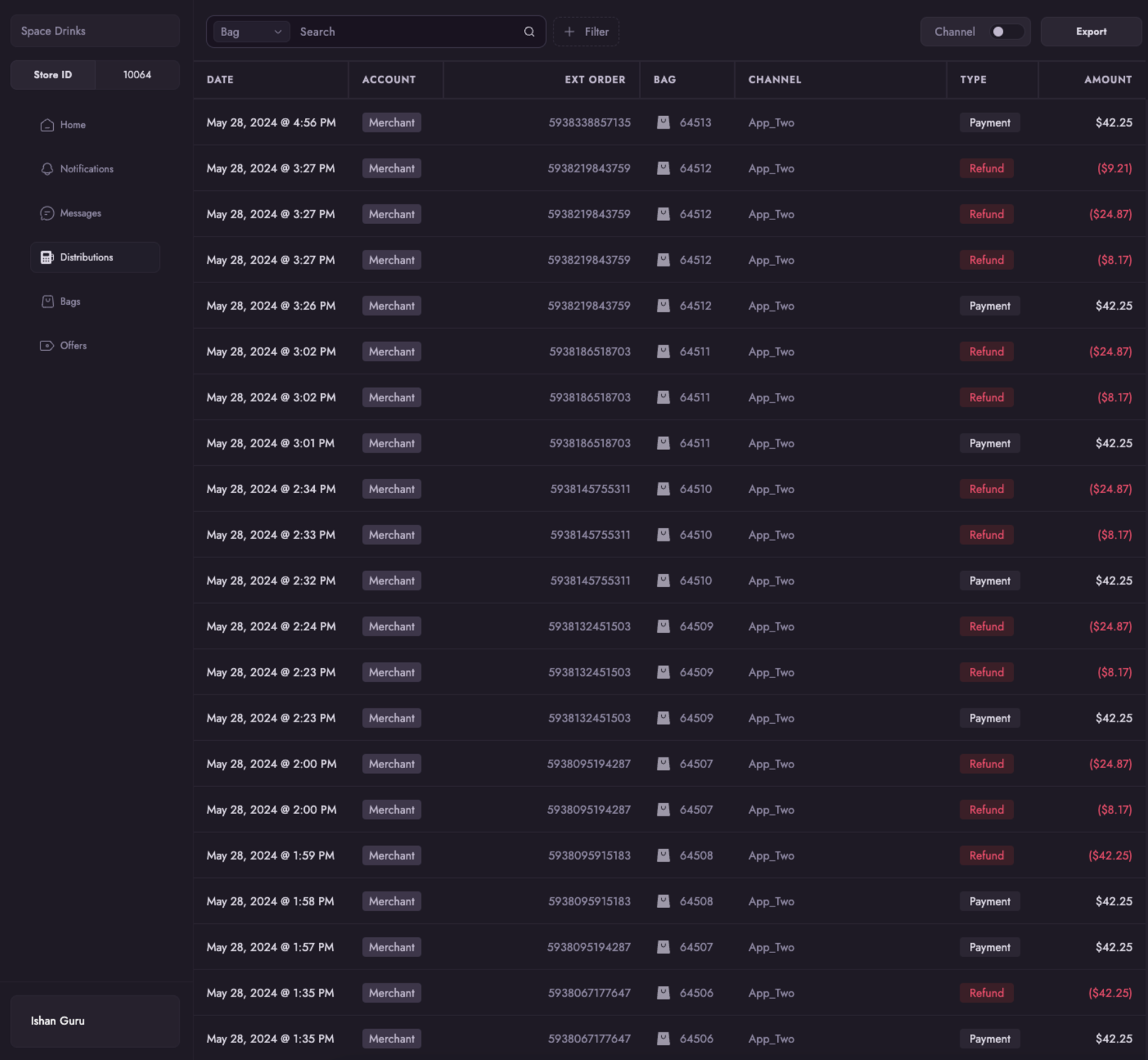Toggle the Channel switch
This screenshot has width=1148, height=1060.
[1006, 32]
